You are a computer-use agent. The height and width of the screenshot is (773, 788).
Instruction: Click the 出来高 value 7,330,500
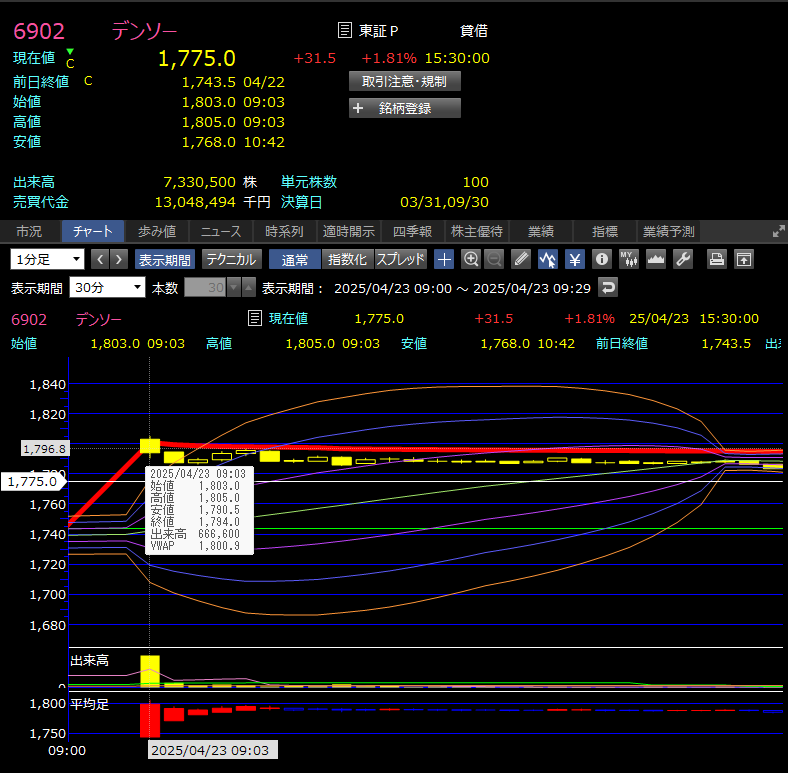200,182
